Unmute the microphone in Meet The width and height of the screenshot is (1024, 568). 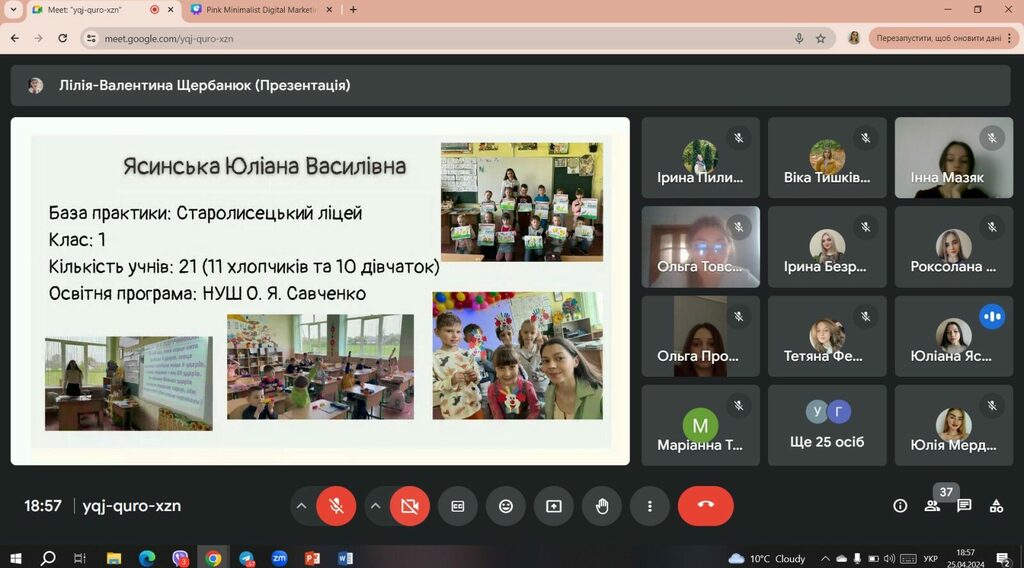[x=336, y=506]
